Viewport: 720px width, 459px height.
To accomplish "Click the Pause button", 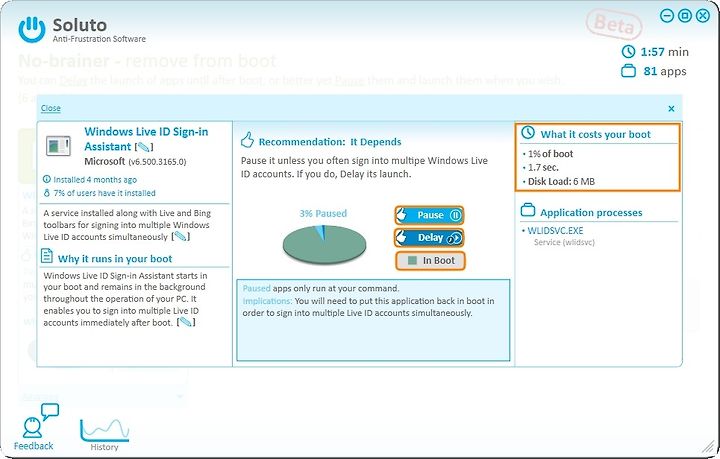I will [x=429, y=215].
